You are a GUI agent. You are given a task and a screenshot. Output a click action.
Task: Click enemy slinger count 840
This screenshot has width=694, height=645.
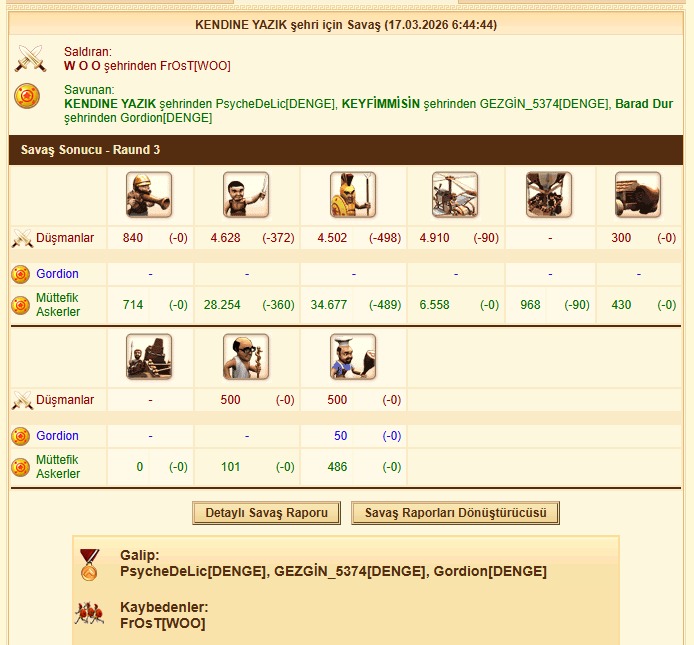click(x=133, y=238)
